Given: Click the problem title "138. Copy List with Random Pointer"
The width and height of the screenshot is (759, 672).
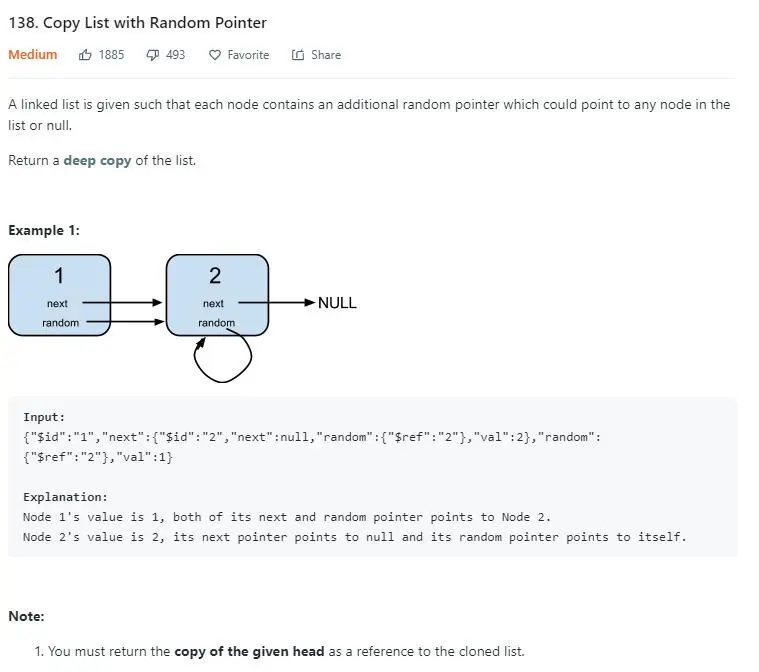Looking at the screenshot, I should click(138, 22).
